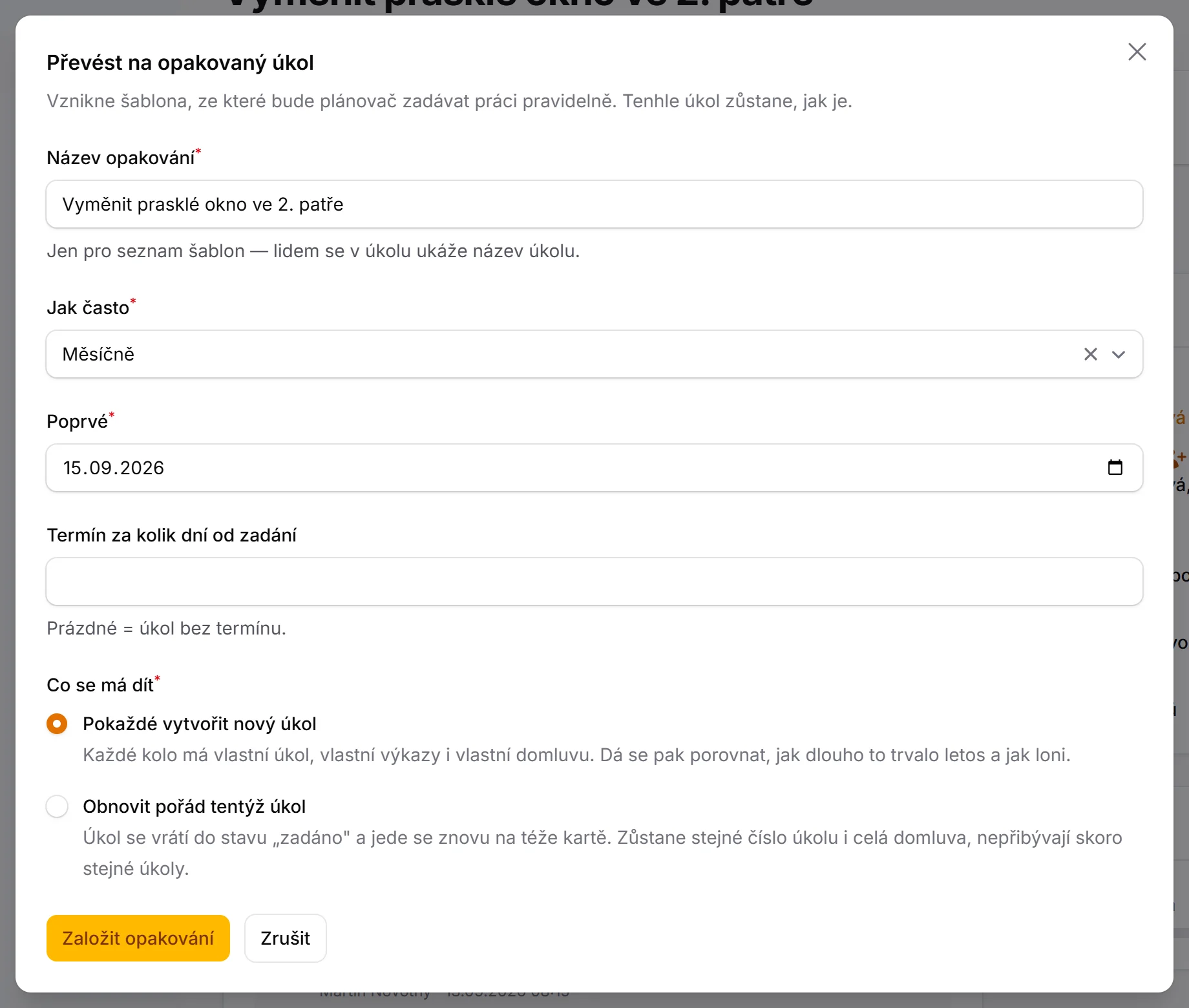The image size is (1189, 1008).
Task: Click the 'Každé kolo má vlastní úkol' description
Action: coord(576,755)
